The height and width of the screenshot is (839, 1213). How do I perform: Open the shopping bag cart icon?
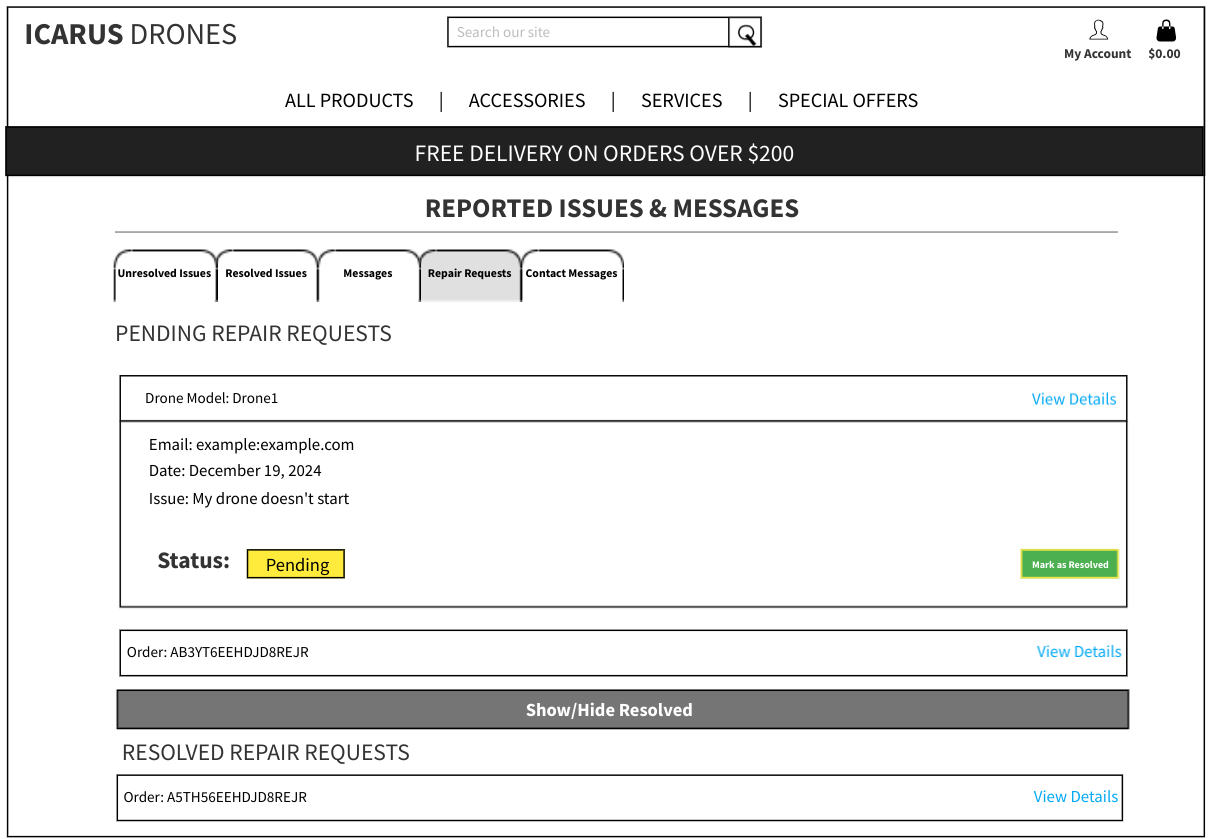click(x=1165, y=31)
